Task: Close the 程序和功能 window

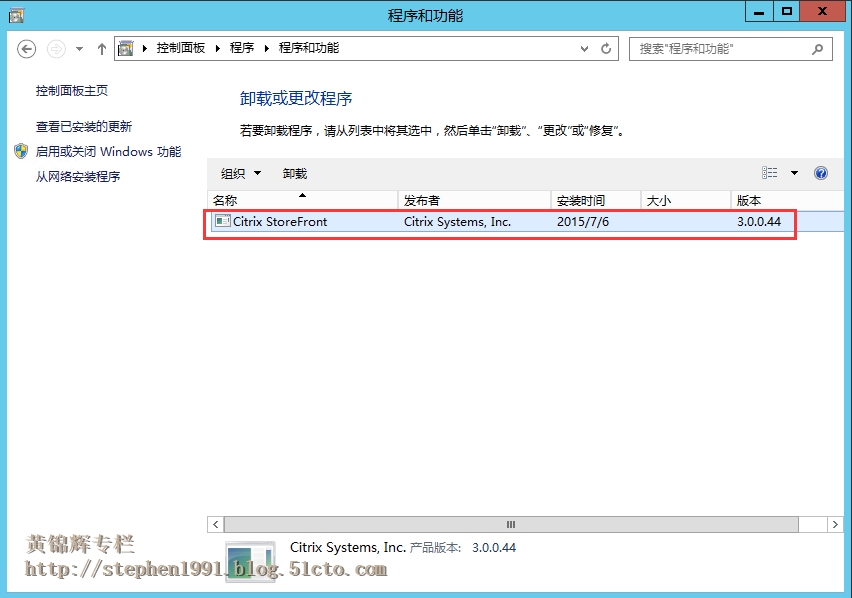Action: point(822,11)
